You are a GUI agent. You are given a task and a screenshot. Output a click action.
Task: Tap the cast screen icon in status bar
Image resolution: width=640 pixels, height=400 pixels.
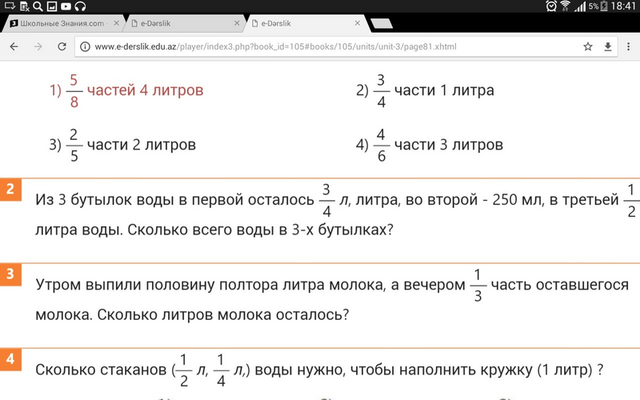[x=10, y=6]
